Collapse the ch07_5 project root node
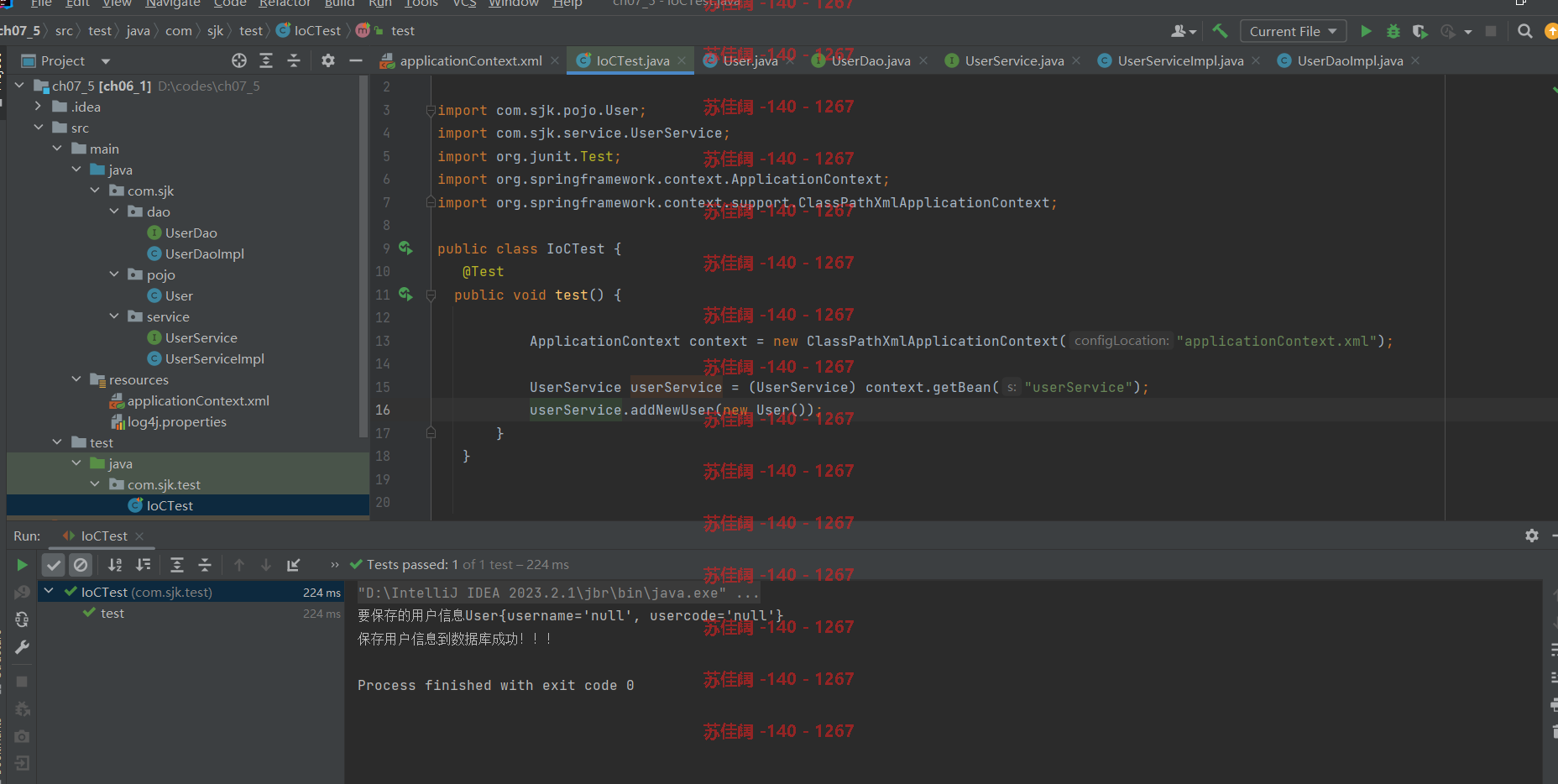This screenshot has width=1558, height=784. tap(20, 85)
